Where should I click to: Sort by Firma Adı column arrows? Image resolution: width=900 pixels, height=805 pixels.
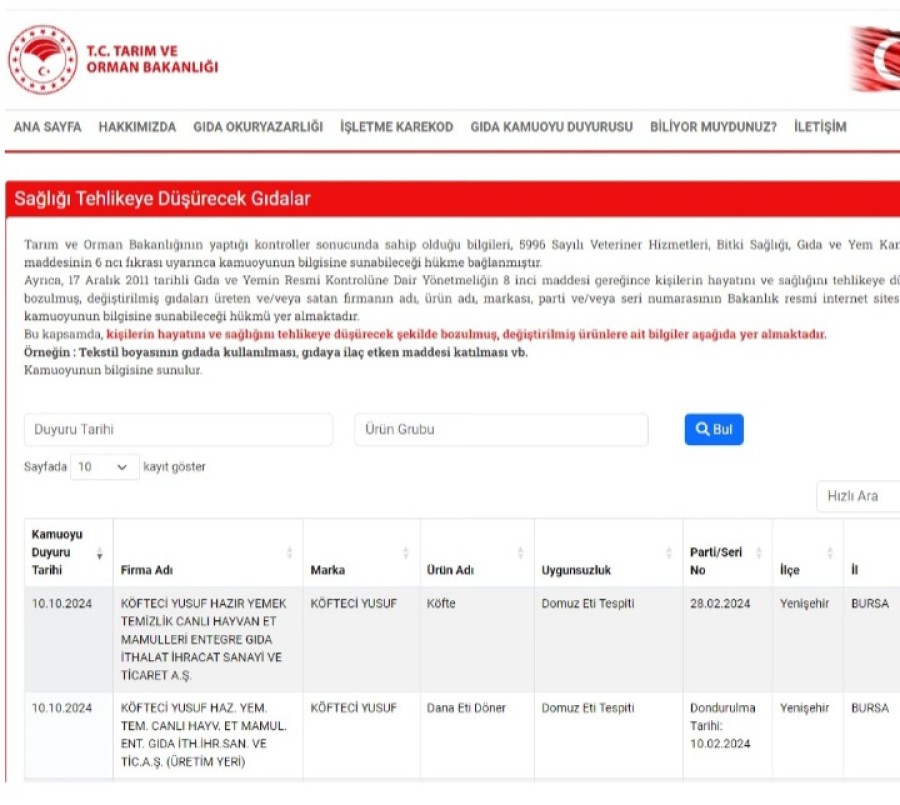289,553
